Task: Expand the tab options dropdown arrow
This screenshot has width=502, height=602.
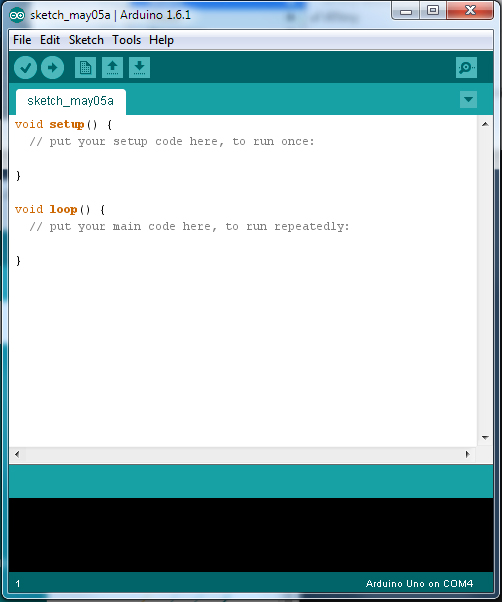Action: (x=468, y=99)
